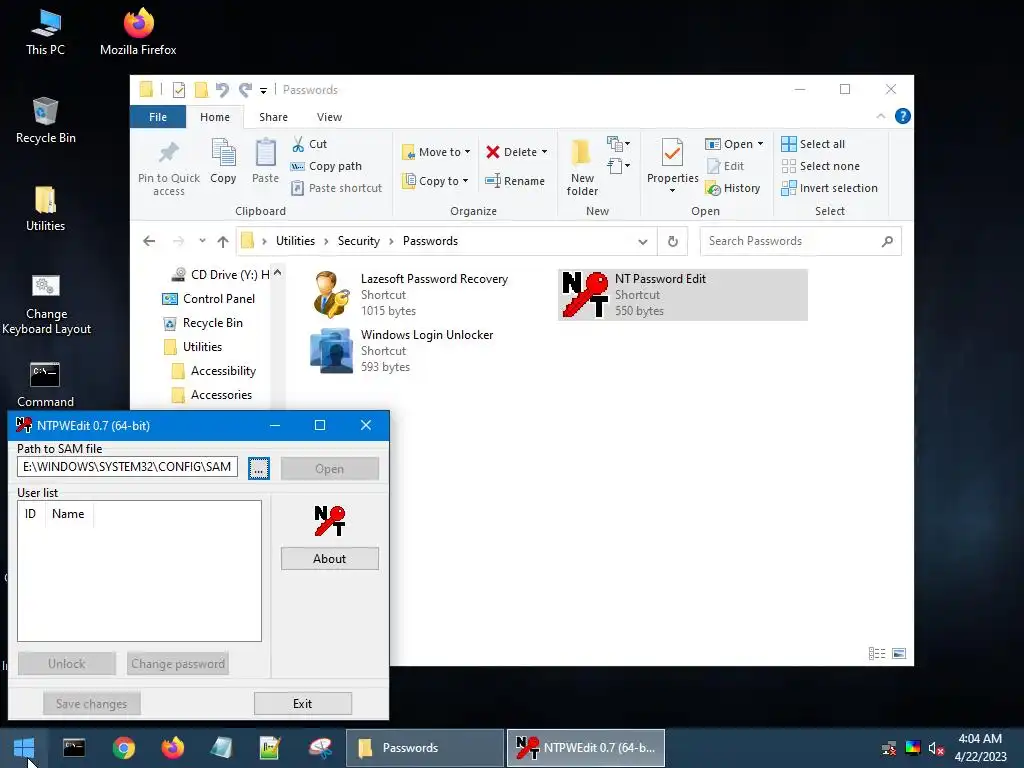Screen dimensions: 1024x768
Task: Open New item dropdown in ribbon
Action: pos(618,144)
